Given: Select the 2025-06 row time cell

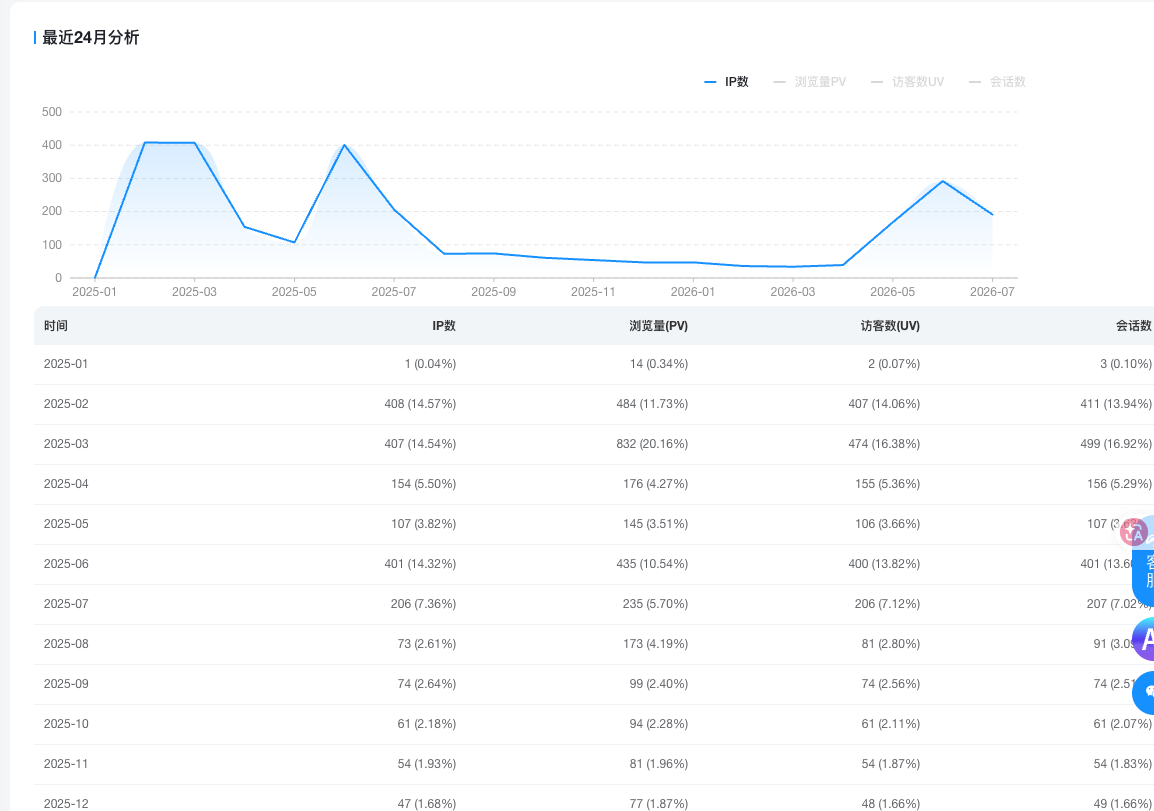Looking at the screenshot, I should (x=66, y=564).
